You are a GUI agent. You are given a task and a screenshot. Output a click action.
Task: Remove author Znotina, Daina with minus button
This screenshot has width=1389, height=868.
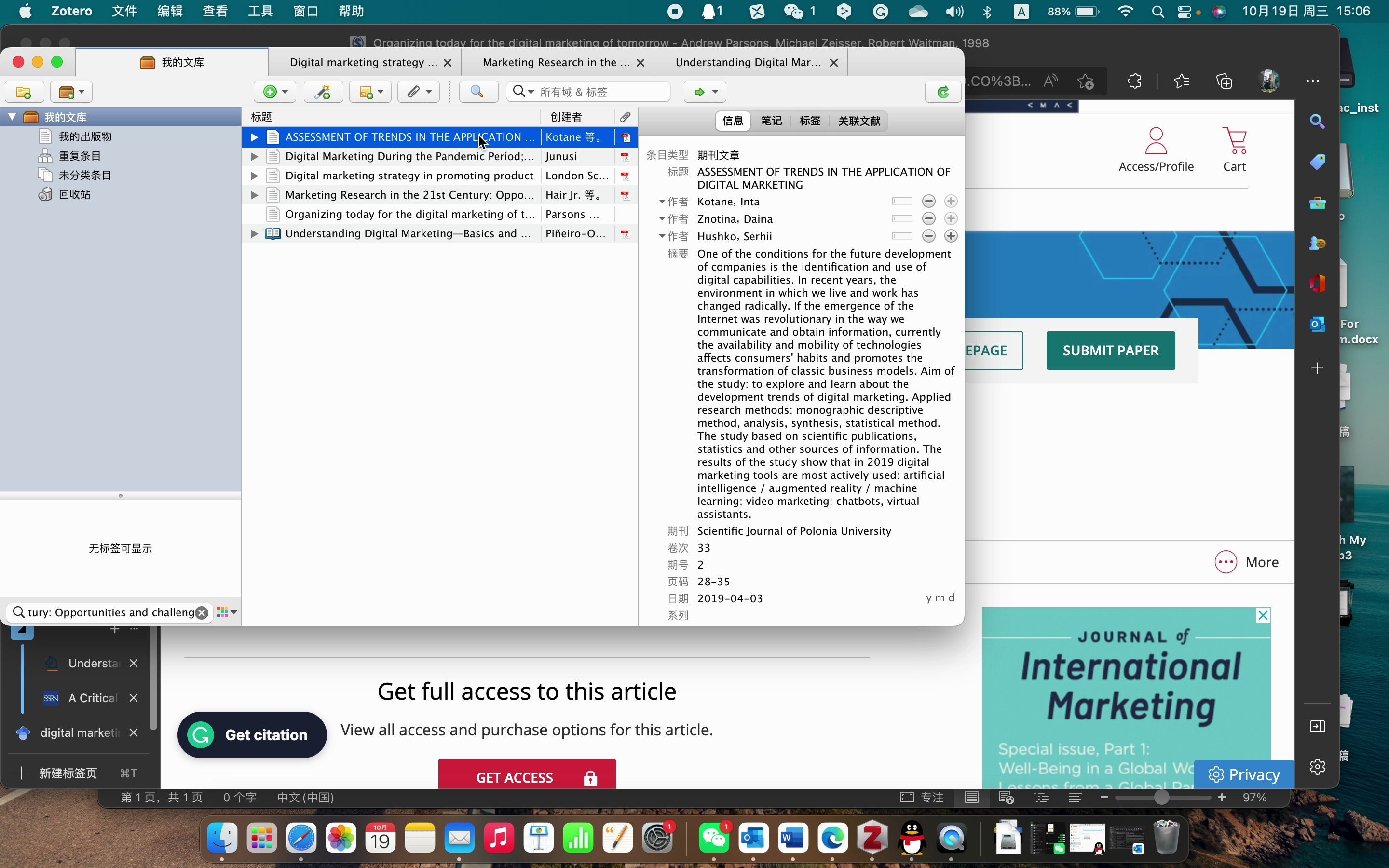point(929,219)
